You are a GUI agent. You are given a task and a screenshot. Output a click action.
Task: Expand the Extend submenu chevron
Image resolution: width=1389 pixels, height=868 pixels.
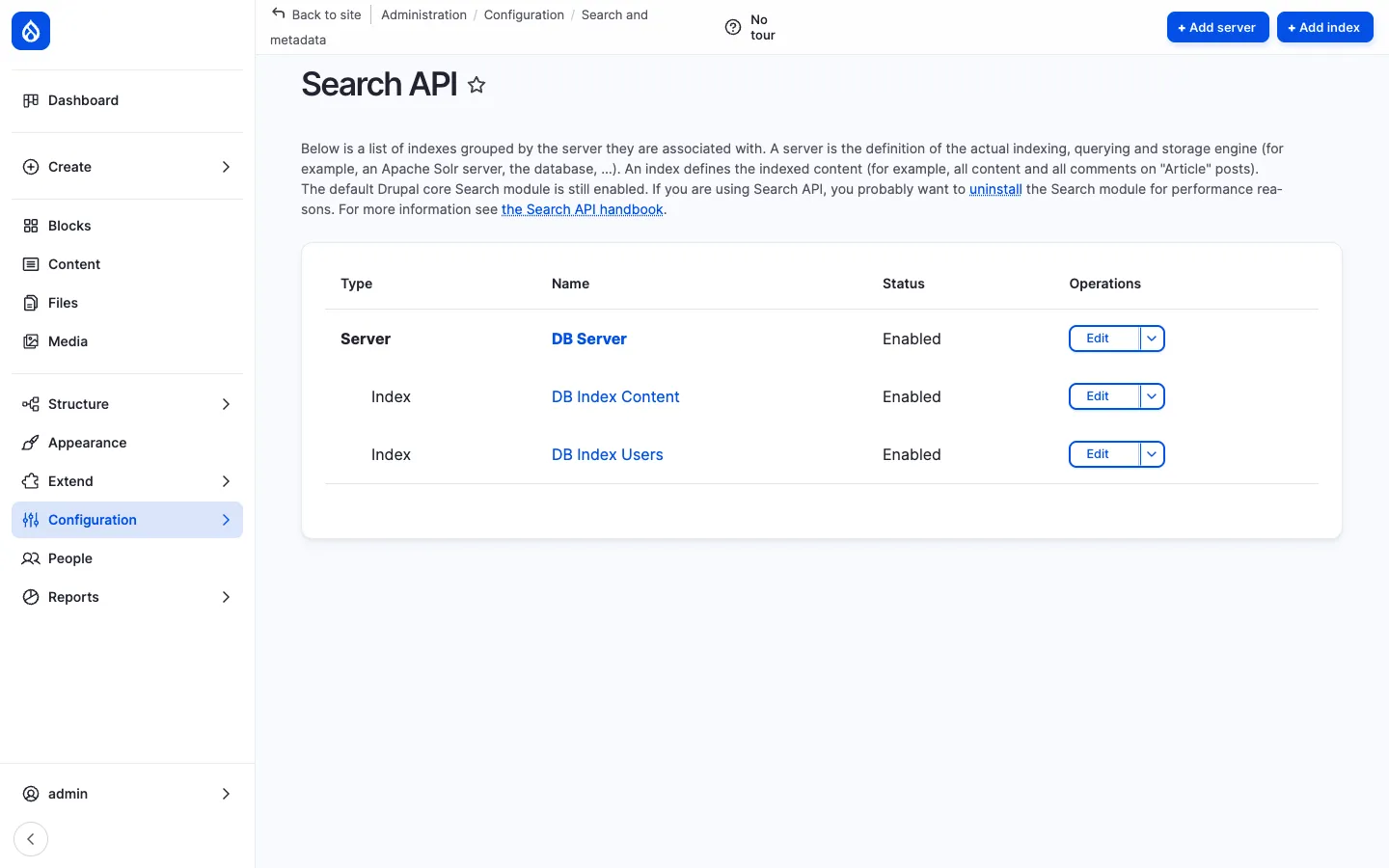click(x=226, y=481)
